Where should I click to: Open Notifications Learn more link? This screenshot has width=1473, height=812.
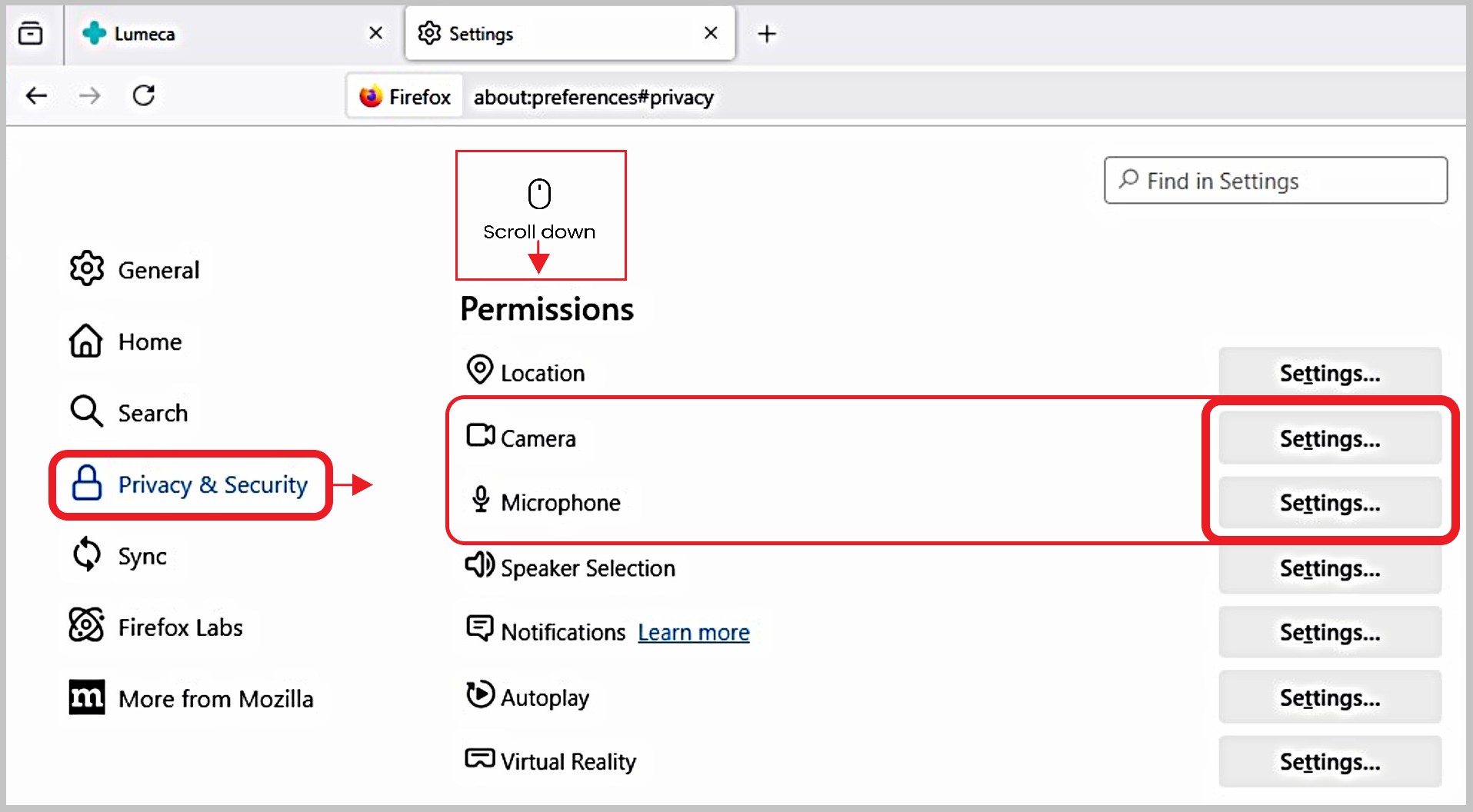tap(693, 632)
